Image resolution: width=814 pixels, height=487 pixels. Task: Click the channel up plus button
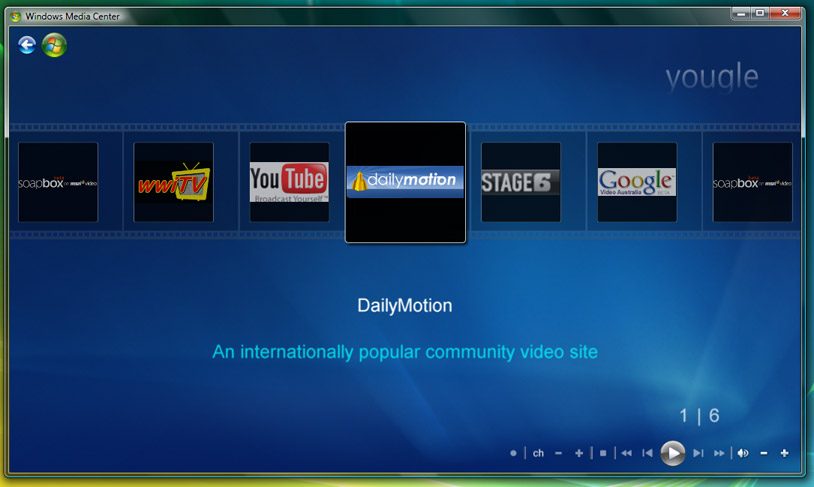point(579,453)
